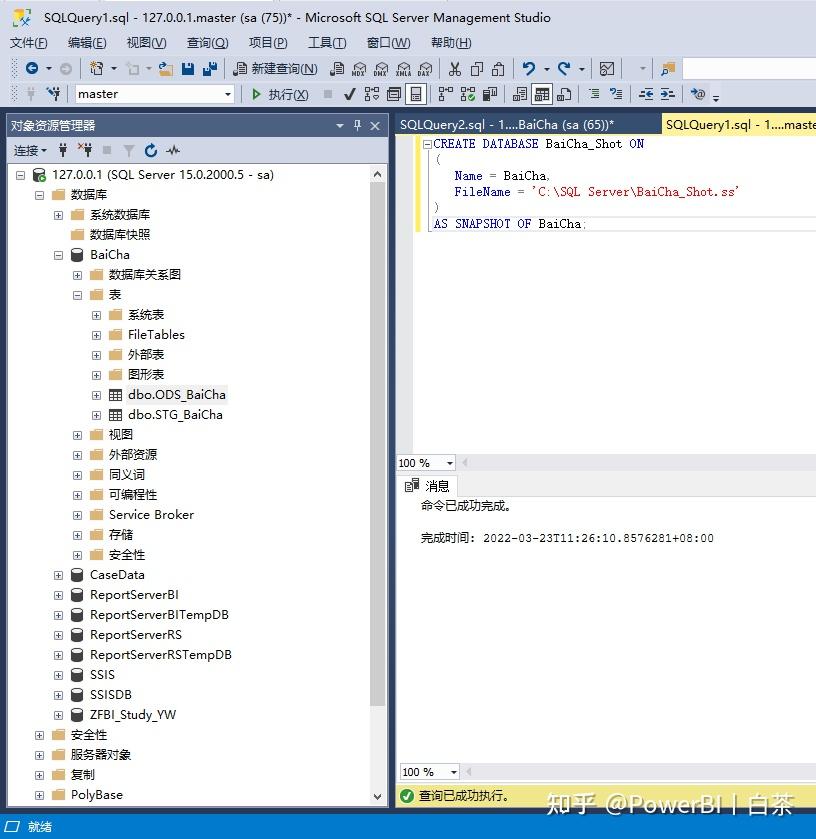
Task: Click the Database Engine Query icon
Action: pos(337,68)
